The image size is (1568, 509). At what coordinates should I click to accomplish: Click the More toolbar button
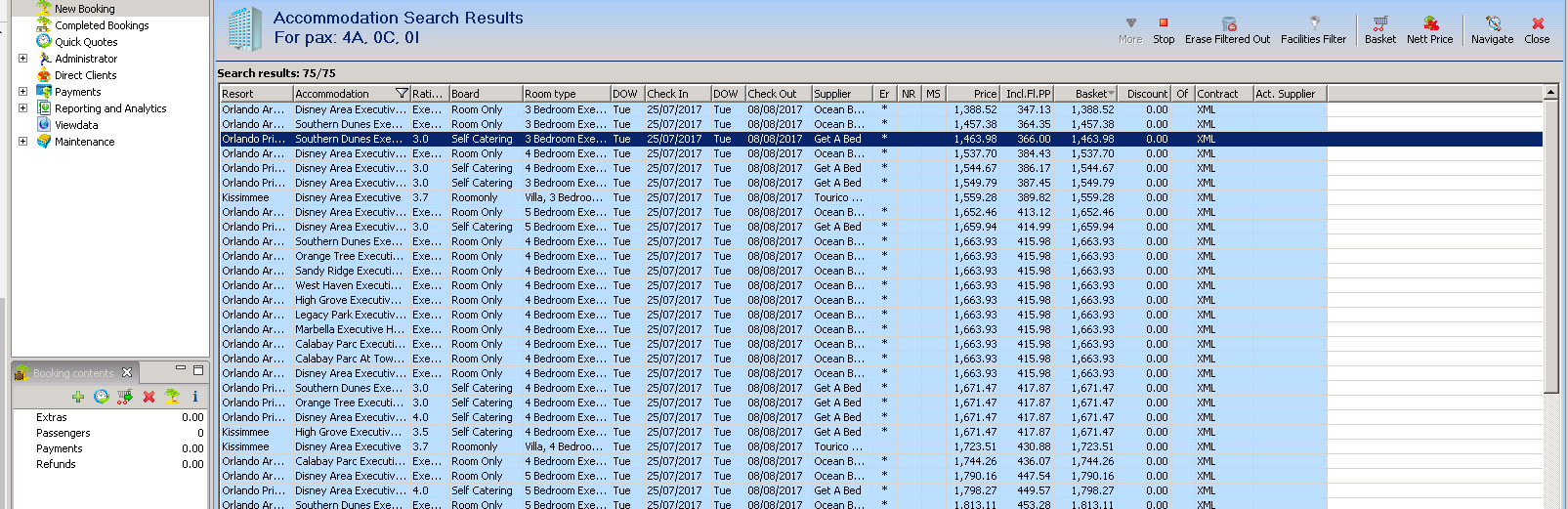coord(1130,30)
